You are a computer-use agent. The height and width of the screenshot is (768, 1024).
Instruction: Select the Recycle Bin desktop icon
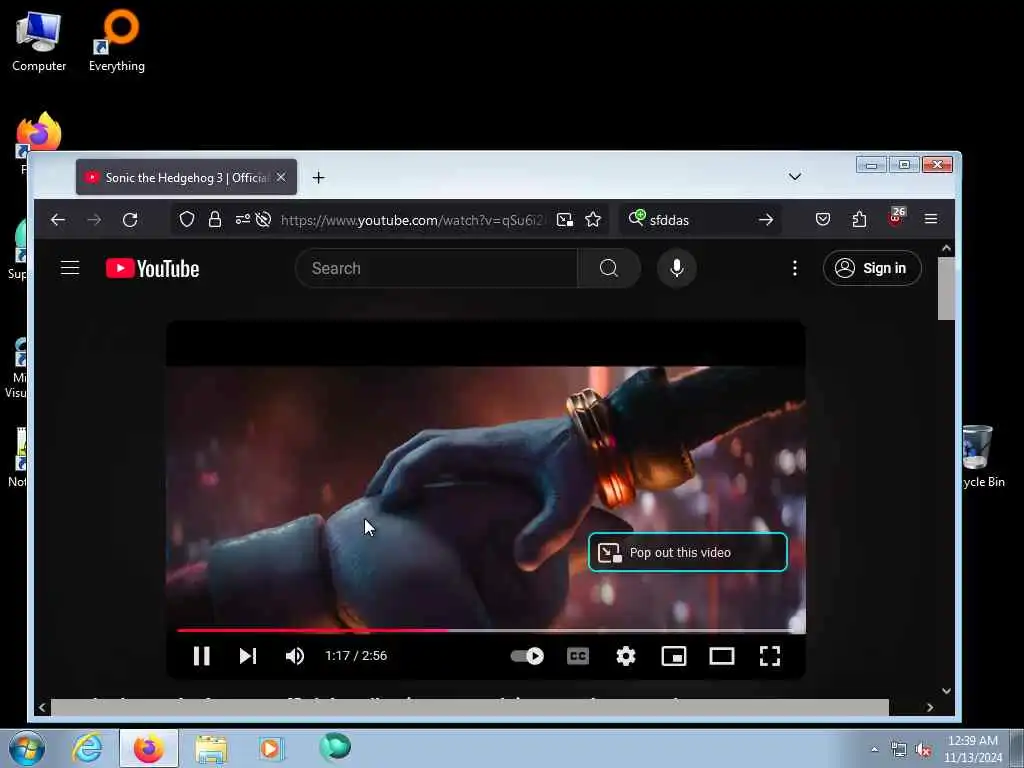tap(982, 456)
